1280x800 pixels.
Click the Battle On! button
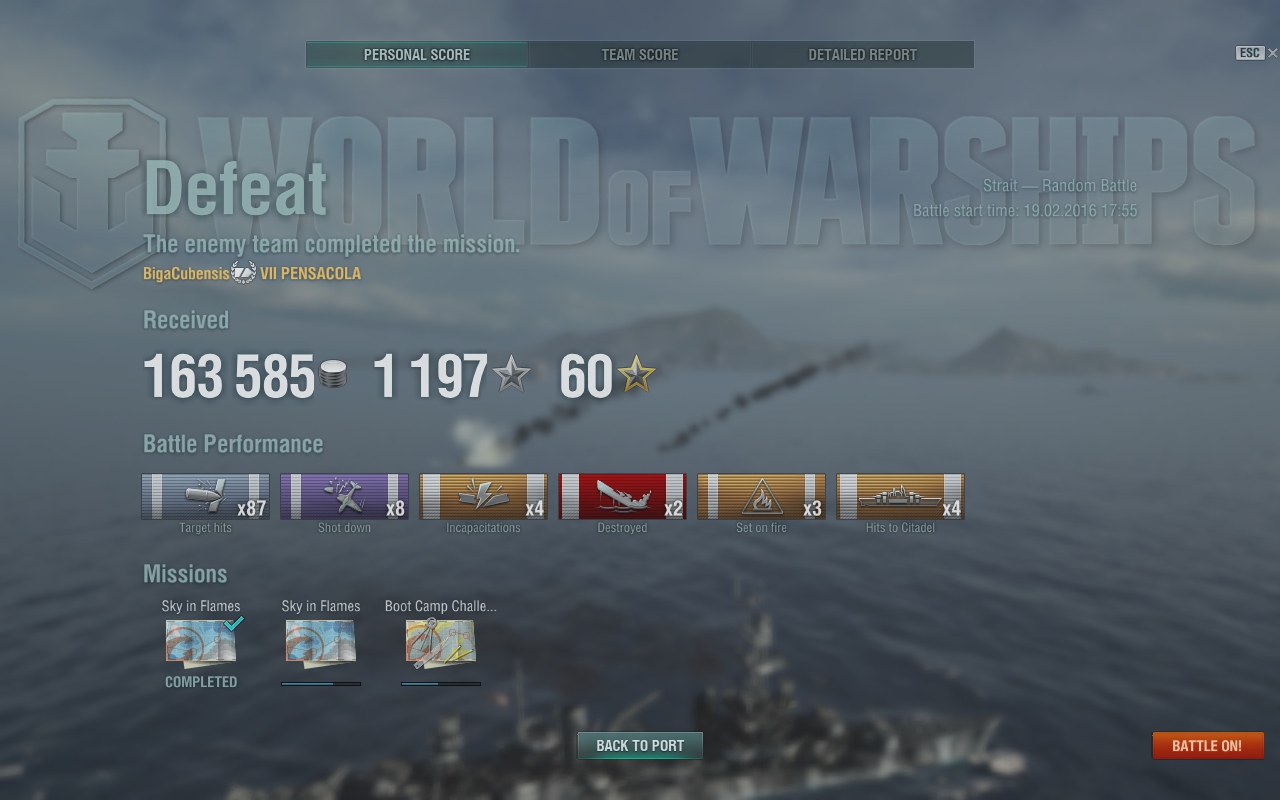1208,745
